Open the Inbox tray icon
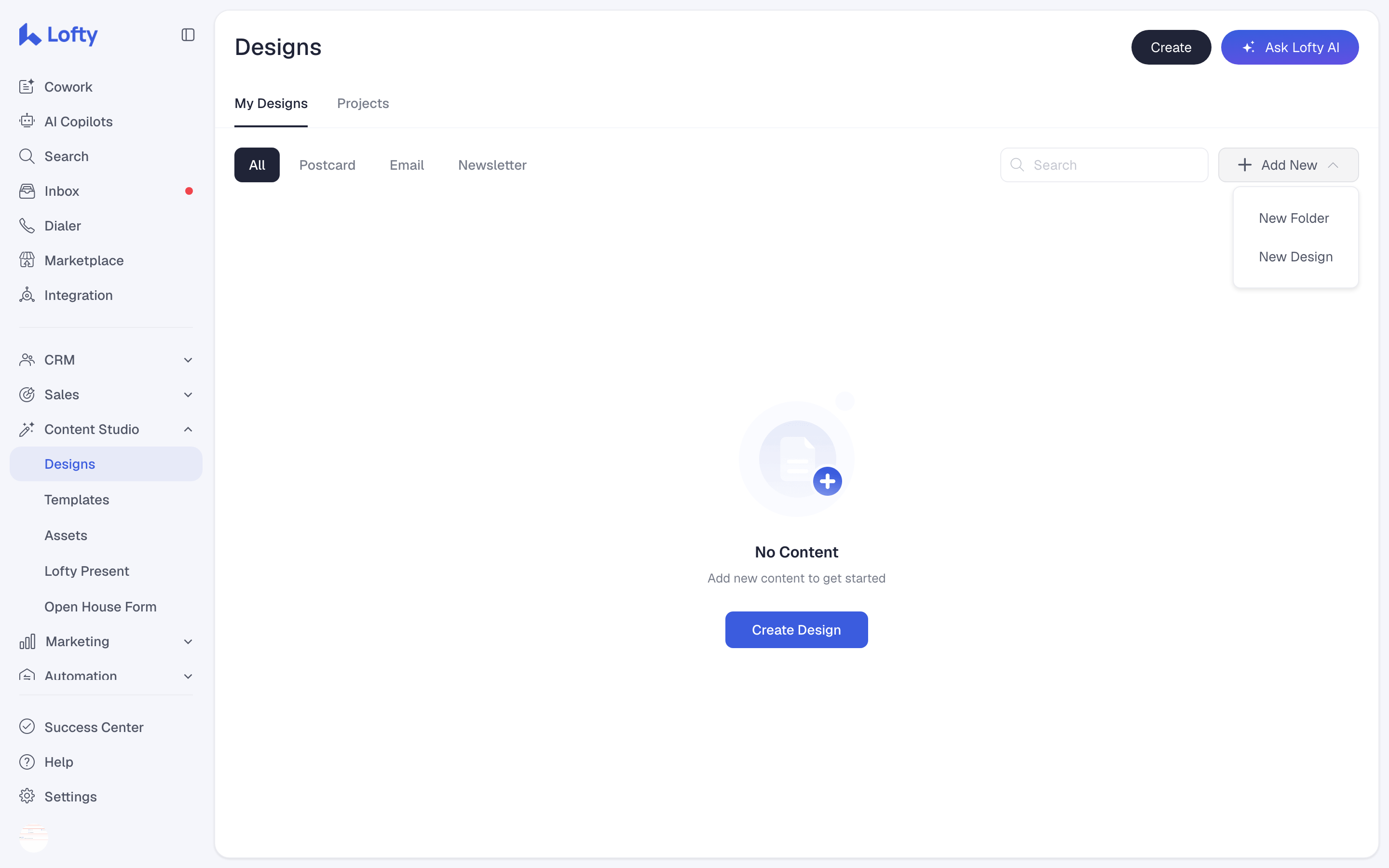Viewport: 1389px width, 868px height. pos(27,191)
